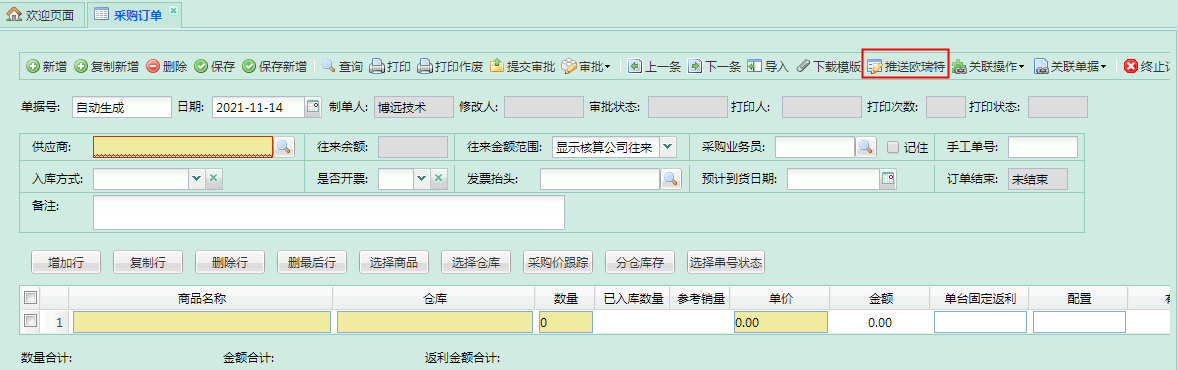Click the 复制新增 toolbar button

[x=106, y=66]
